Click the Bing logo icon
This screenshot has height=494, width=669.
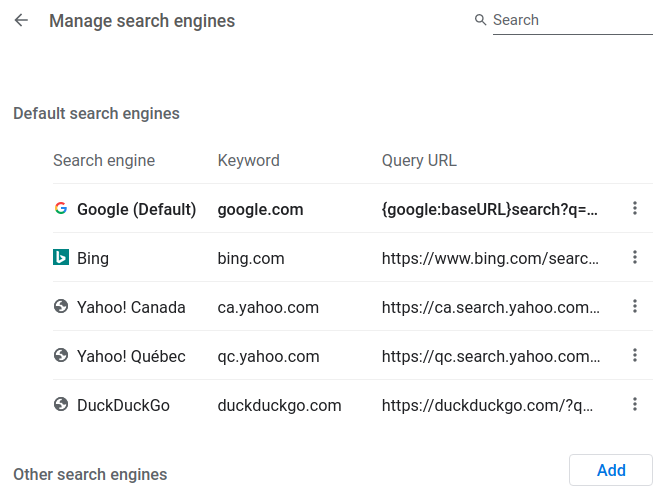point(61,257)
